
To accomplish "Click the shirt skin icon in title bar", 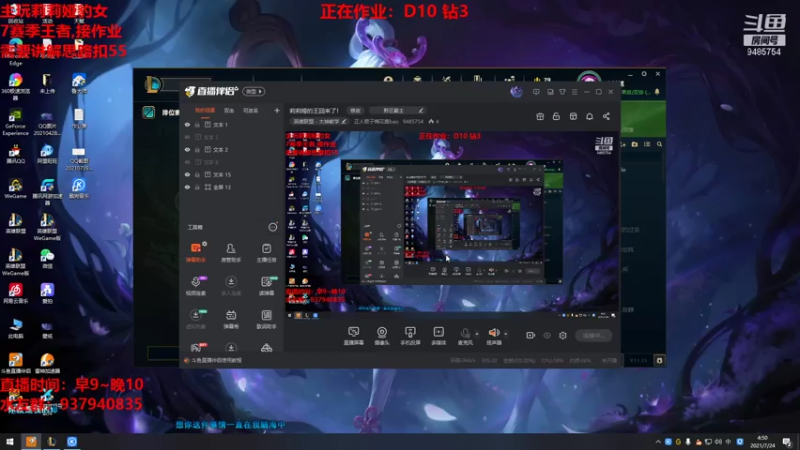I will coord(562,92).
